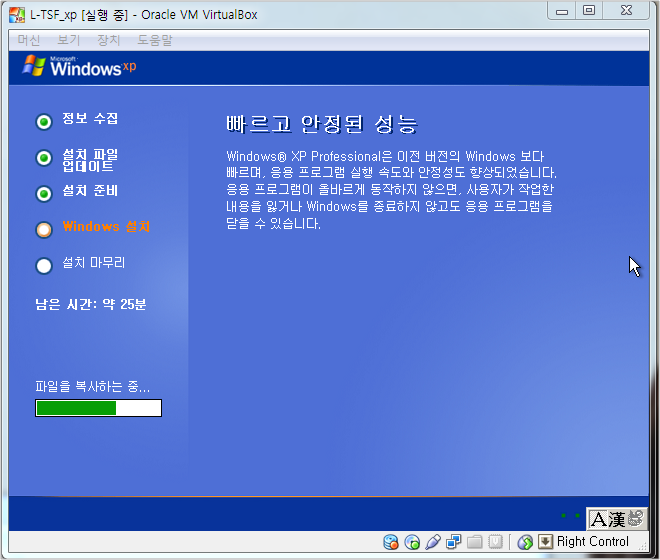Open the 머신 menu
Viewport: 660px width, 560px height.
[x=29, y=40]
